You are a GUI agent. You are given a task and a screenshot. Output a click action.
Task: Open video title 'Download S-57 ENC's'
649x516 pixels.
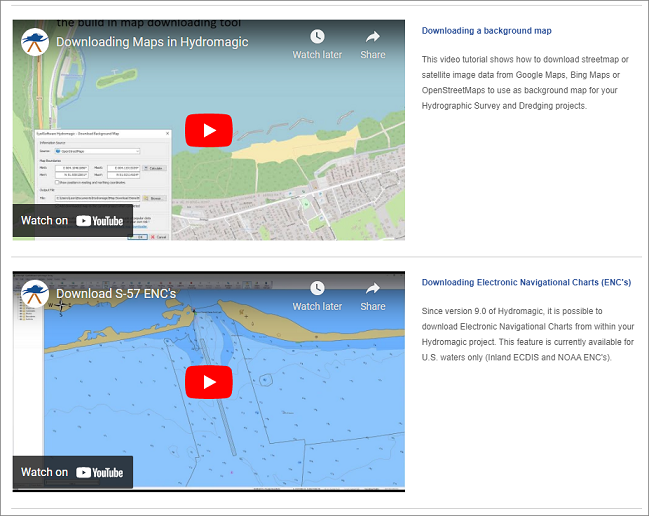coord(116,294)
